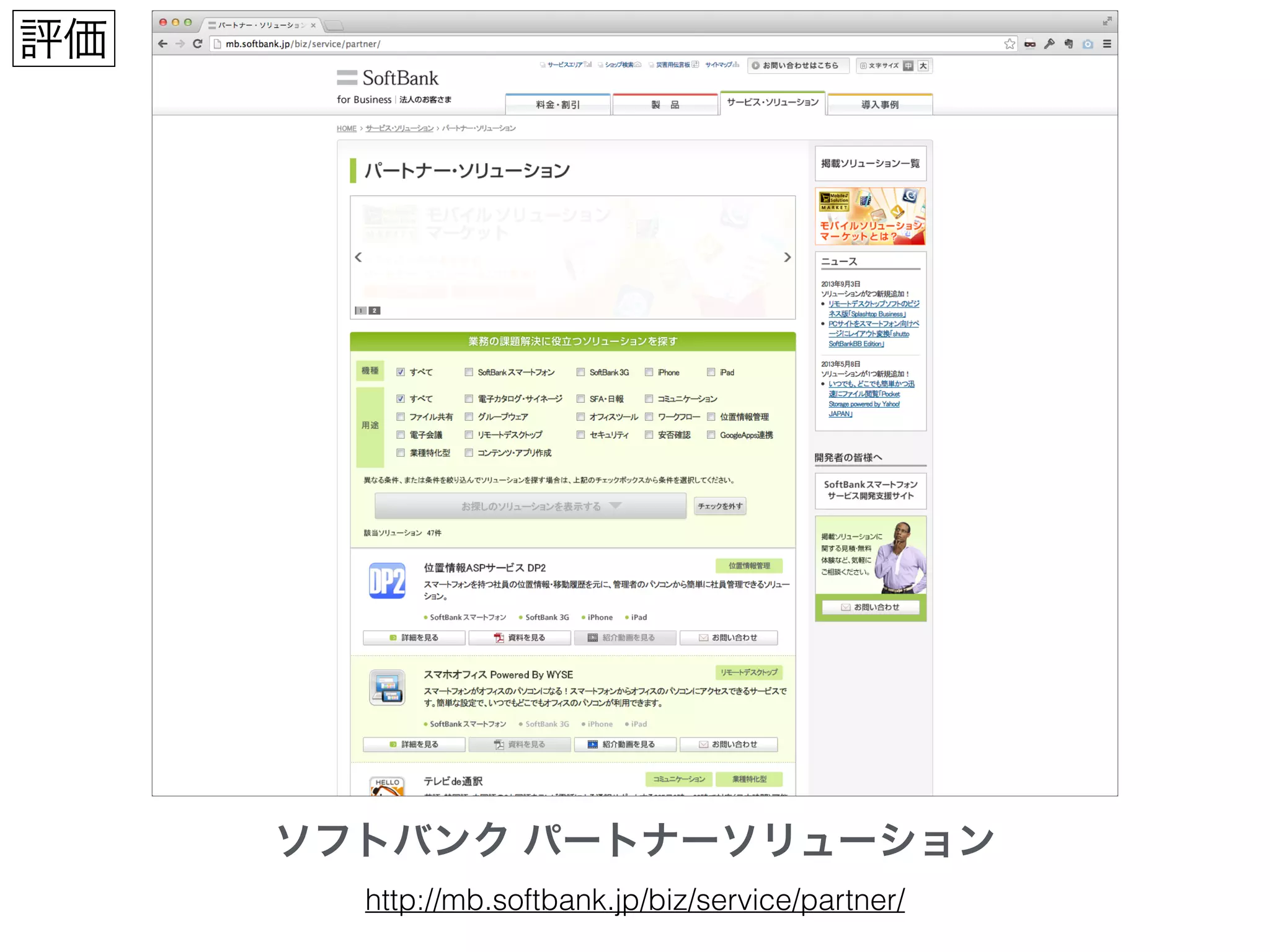Check iPhone device filter
Screen dimensions: 1270x952
click(x=649, y=372)
